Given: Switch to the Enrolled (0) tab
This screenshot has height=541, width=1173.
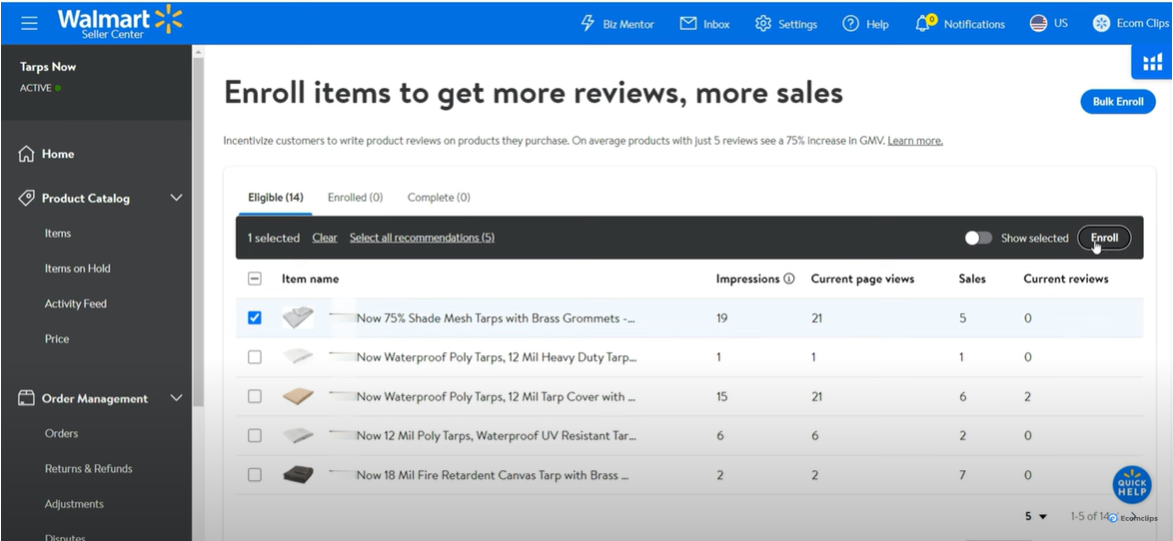Looking at the screenshot, I should [355, 198].
